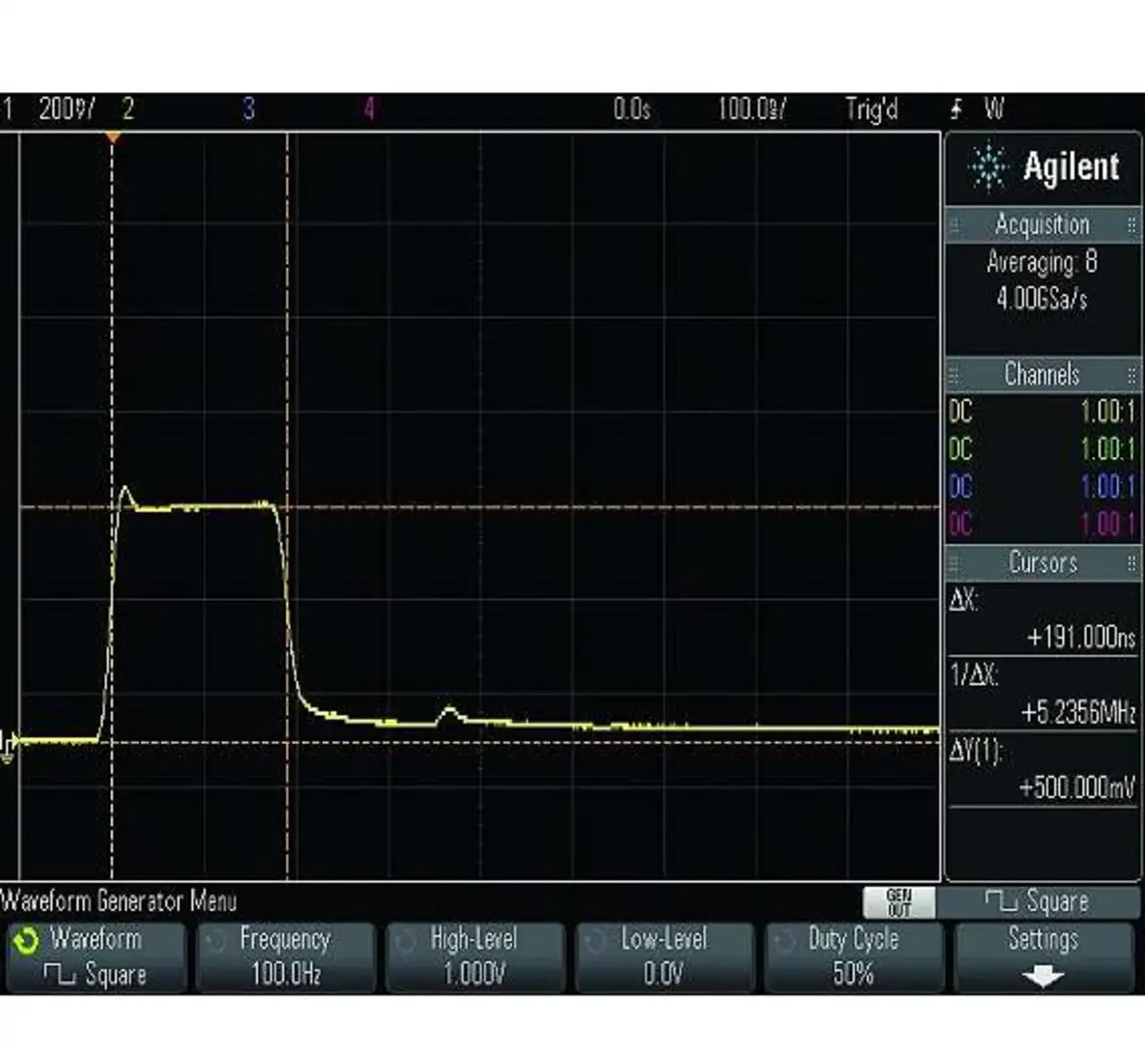Screen dimensions: 1145x1064
Task: Click the 100.0ns/ timebase readout
Action: tap(751, 110)
